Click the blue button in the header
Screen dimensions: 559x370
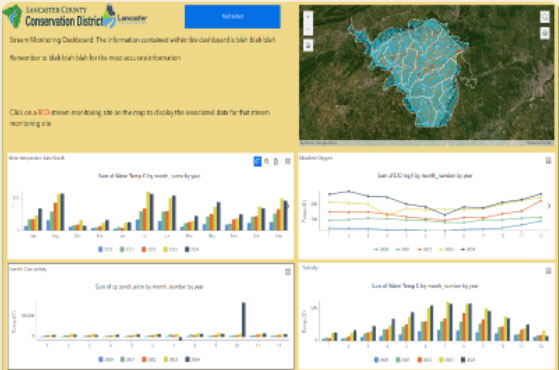point(232,16)
